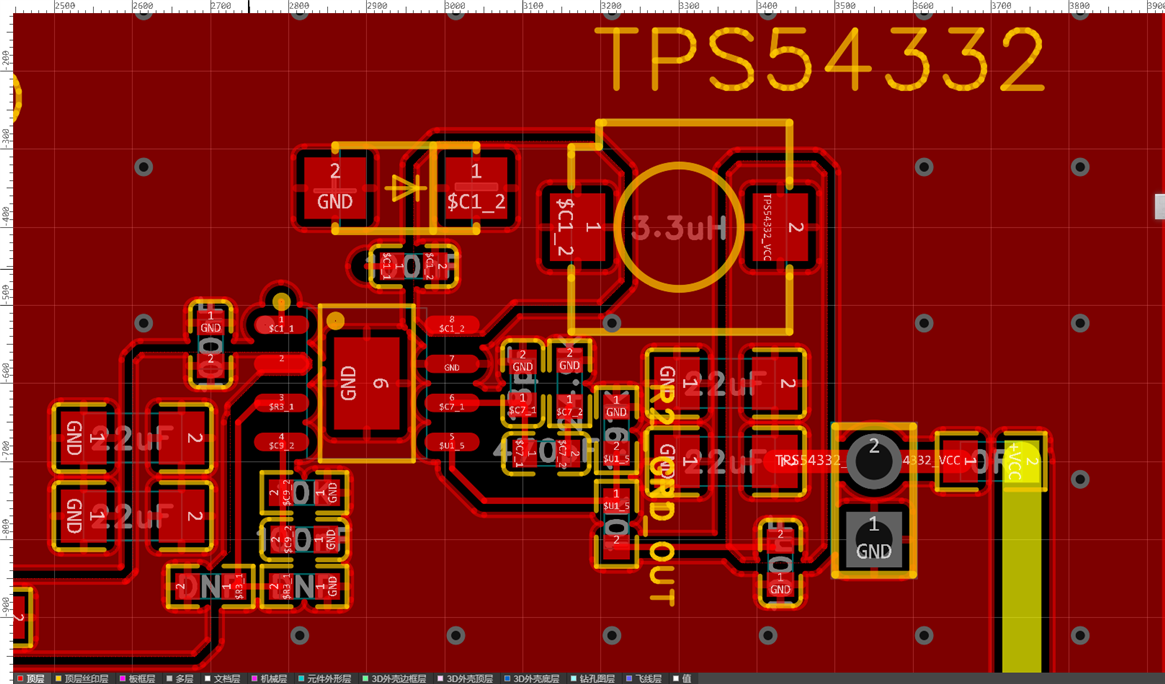Click the large GND pad 9 of IC
Image resolution: width=1165 pixels, height=684 pixels.
366,383
